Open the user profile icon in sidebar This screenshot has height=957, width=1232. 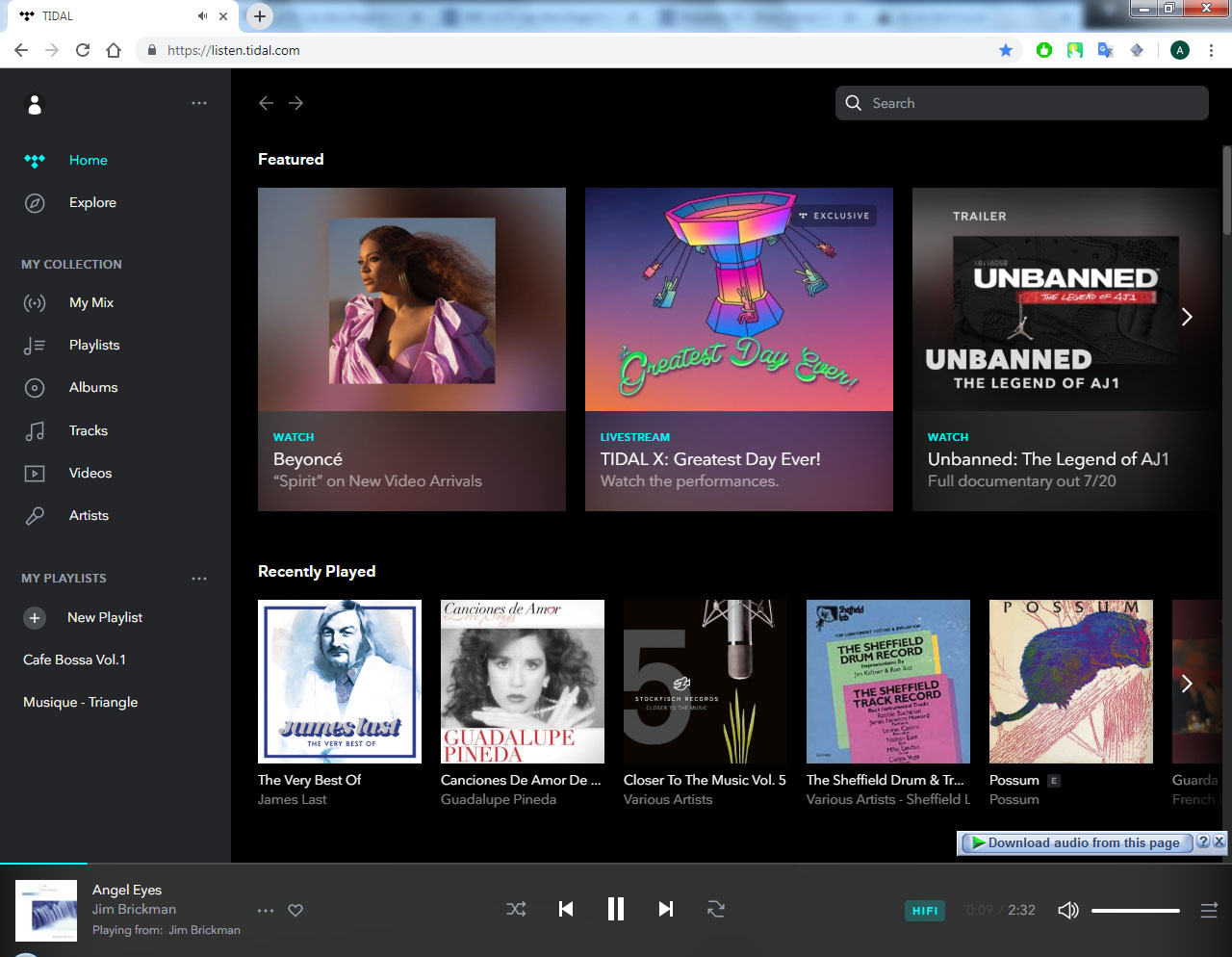tap(35, 104)
